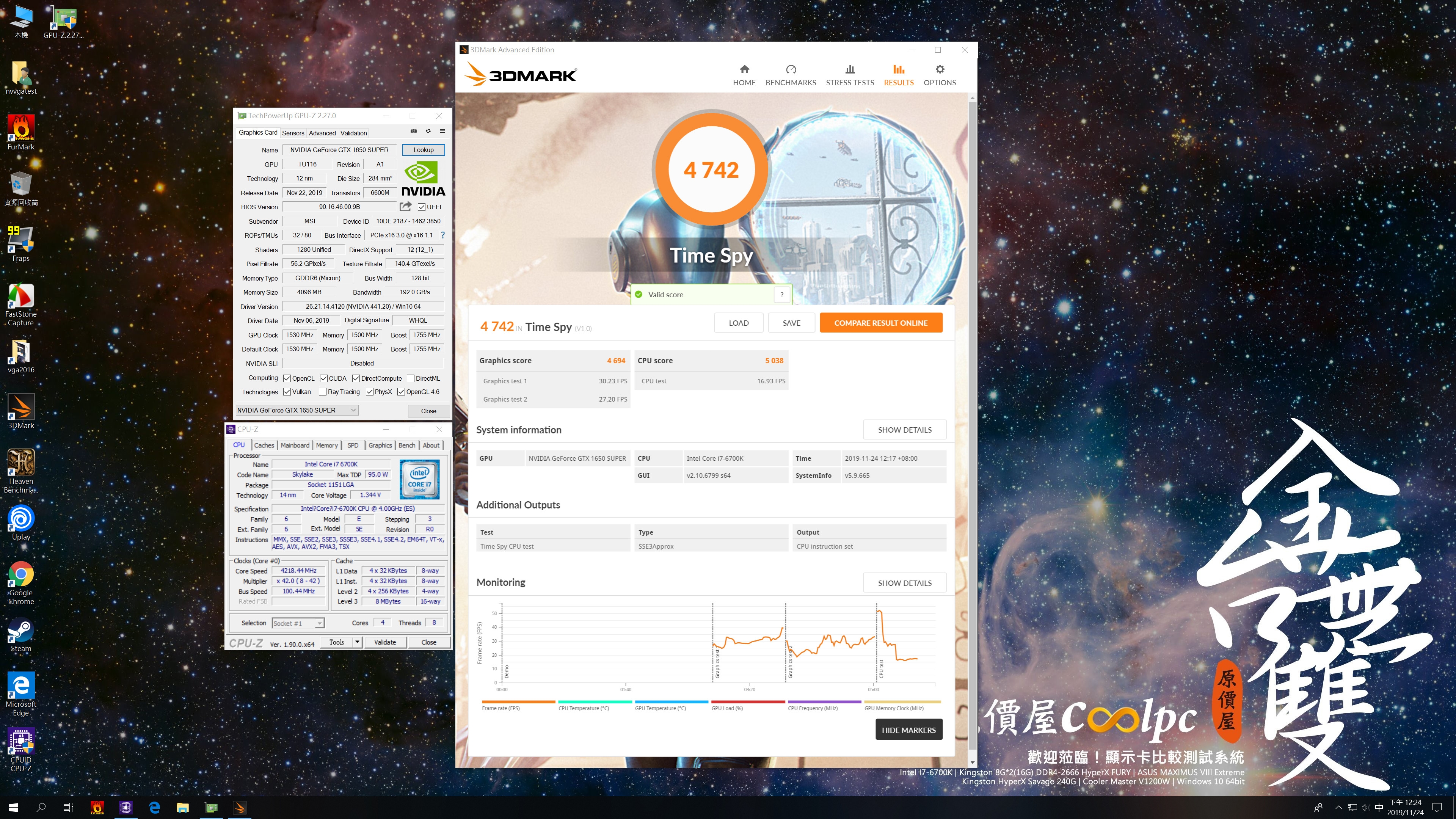Open Windows search from the taskbar
The height and width of the screenshot is (819, 1456).
(x=41, y=808)
